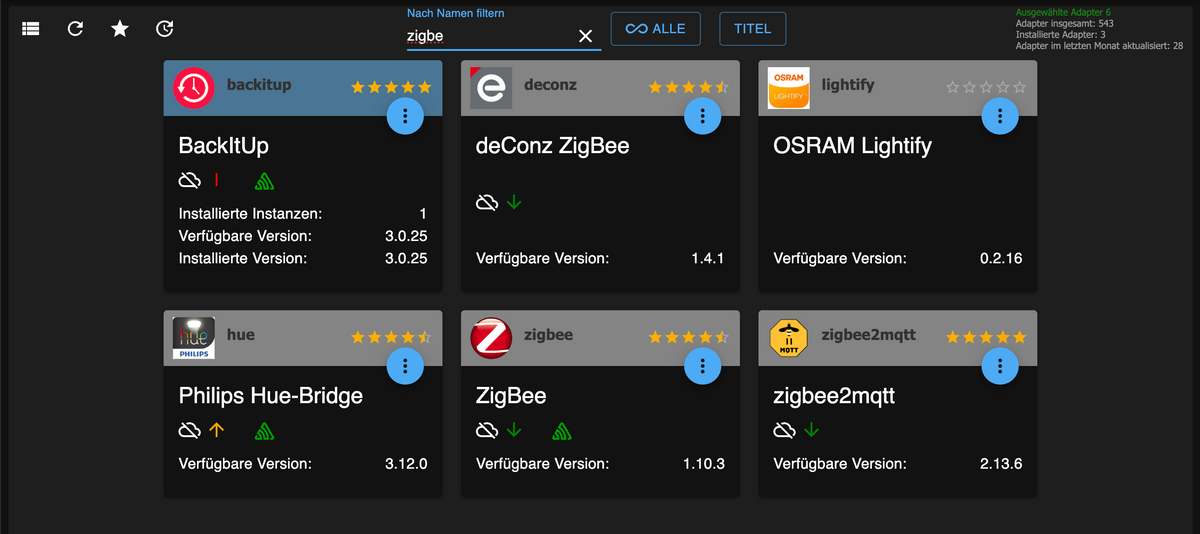Click the red ZigBee adapter logo

[491, 338]
